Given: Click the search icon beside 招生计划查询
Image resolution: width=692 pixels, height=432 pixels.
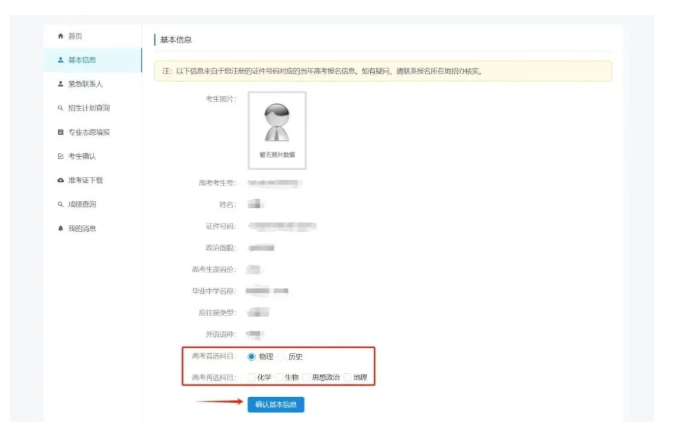Looking at the screenshot, I should point(60,108).
